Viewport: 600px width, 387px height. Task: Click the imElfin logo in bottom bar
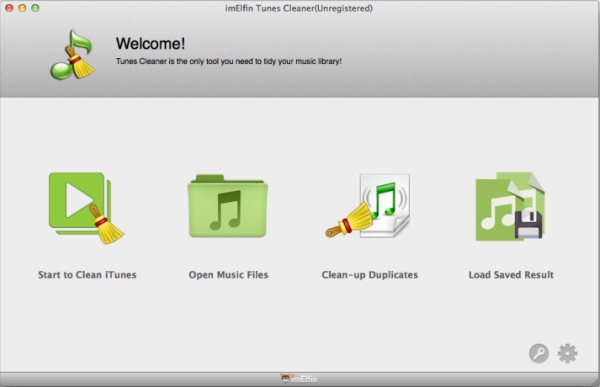point(299,379)
